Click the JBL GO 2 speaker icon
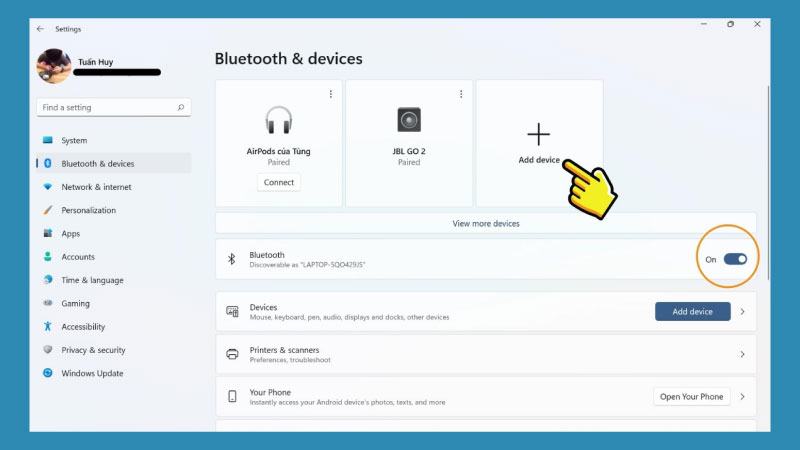This screenshot has height=450, width=800. pyautogui.click(x=409, y=120)
